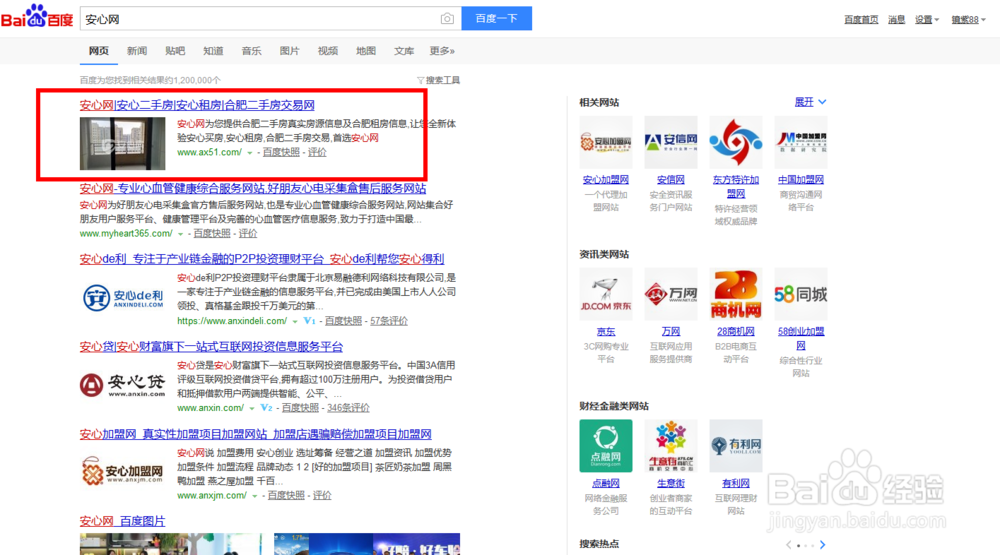Switch to the 地图 tab

point(365,51)
